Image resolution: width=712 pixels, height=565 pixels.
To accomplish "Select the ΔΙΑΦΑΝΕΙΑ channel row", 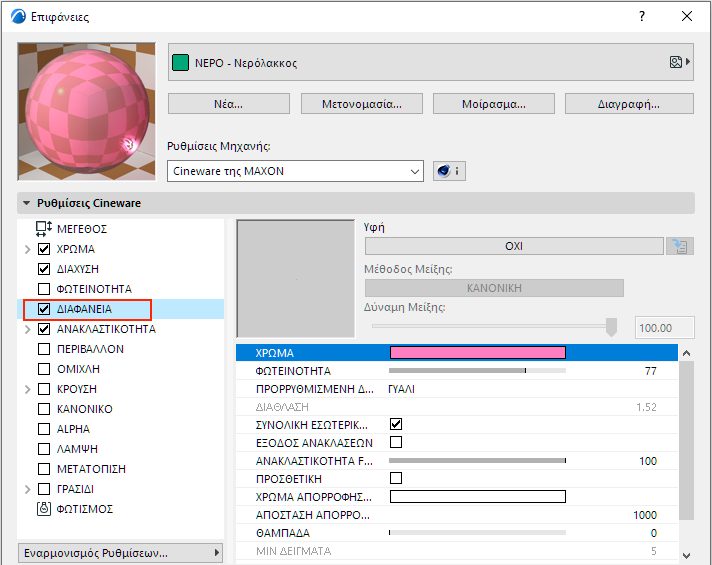I will pos(121,309).
